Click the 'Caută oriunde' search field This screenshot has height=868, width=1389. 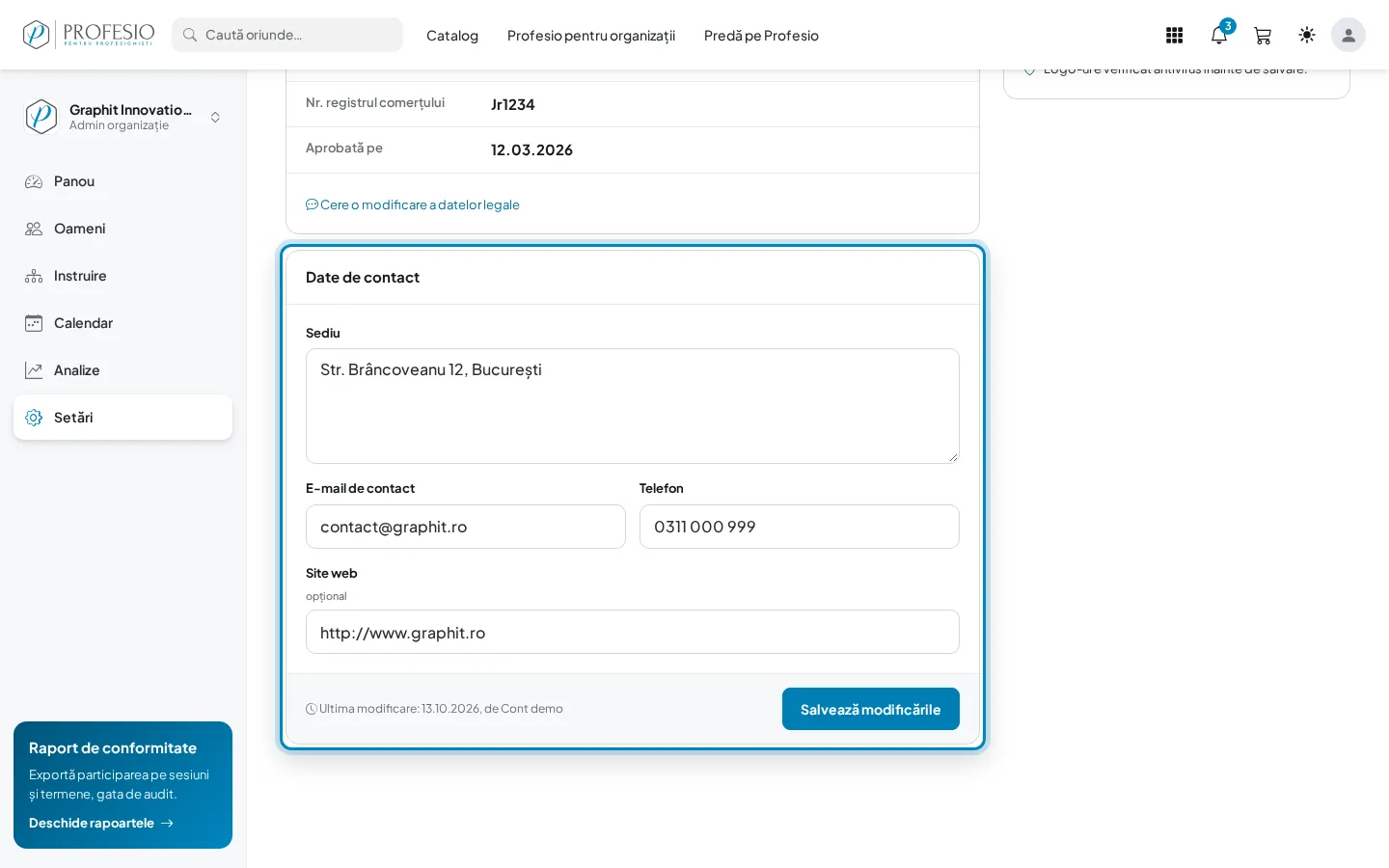pyautogui.click(x=287, y=35)
